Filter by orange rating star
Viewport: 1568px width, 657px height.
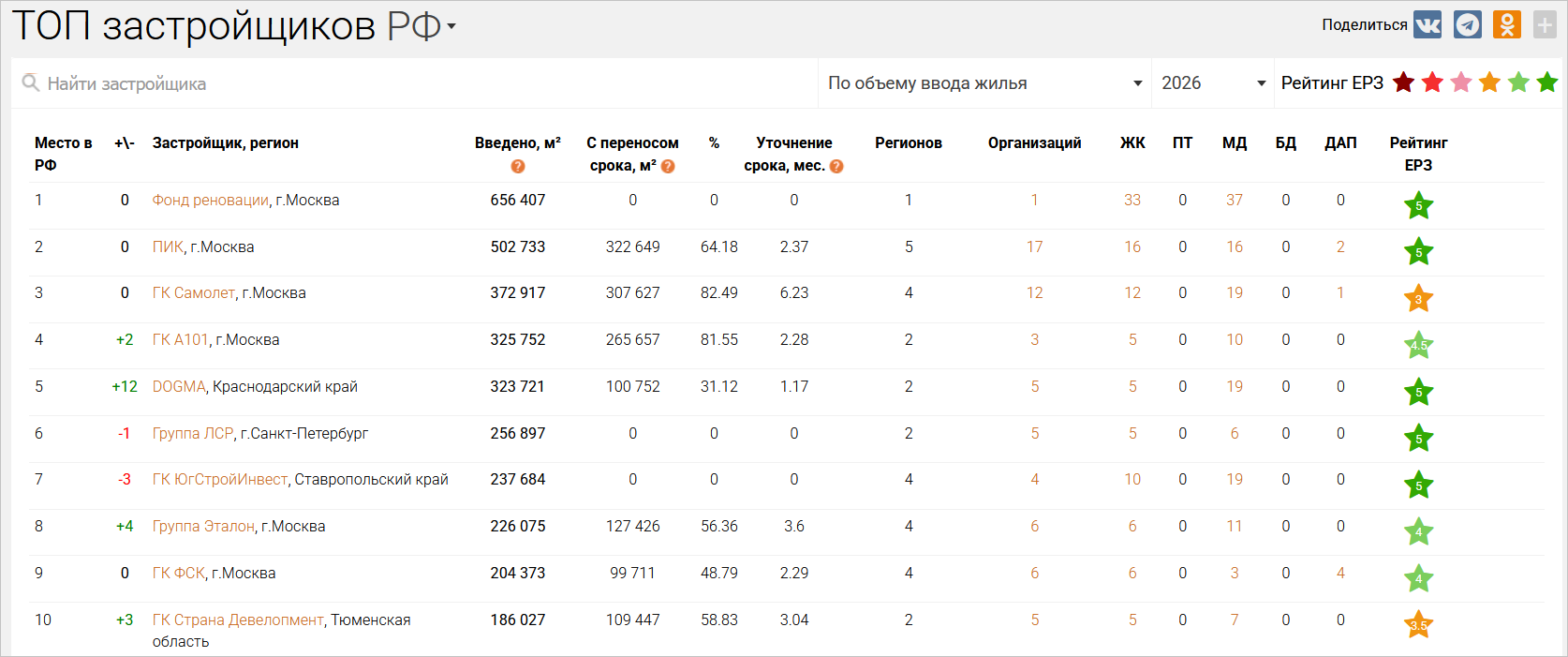pos(1489,82)
